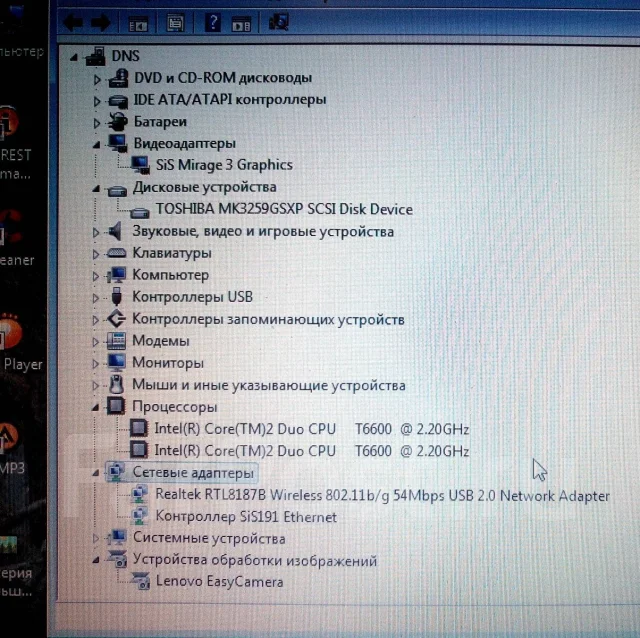Viewport: 640px width, 638px height.
Task: Click the DVD и CD-ROM drive icon
Action: (118, 78)
